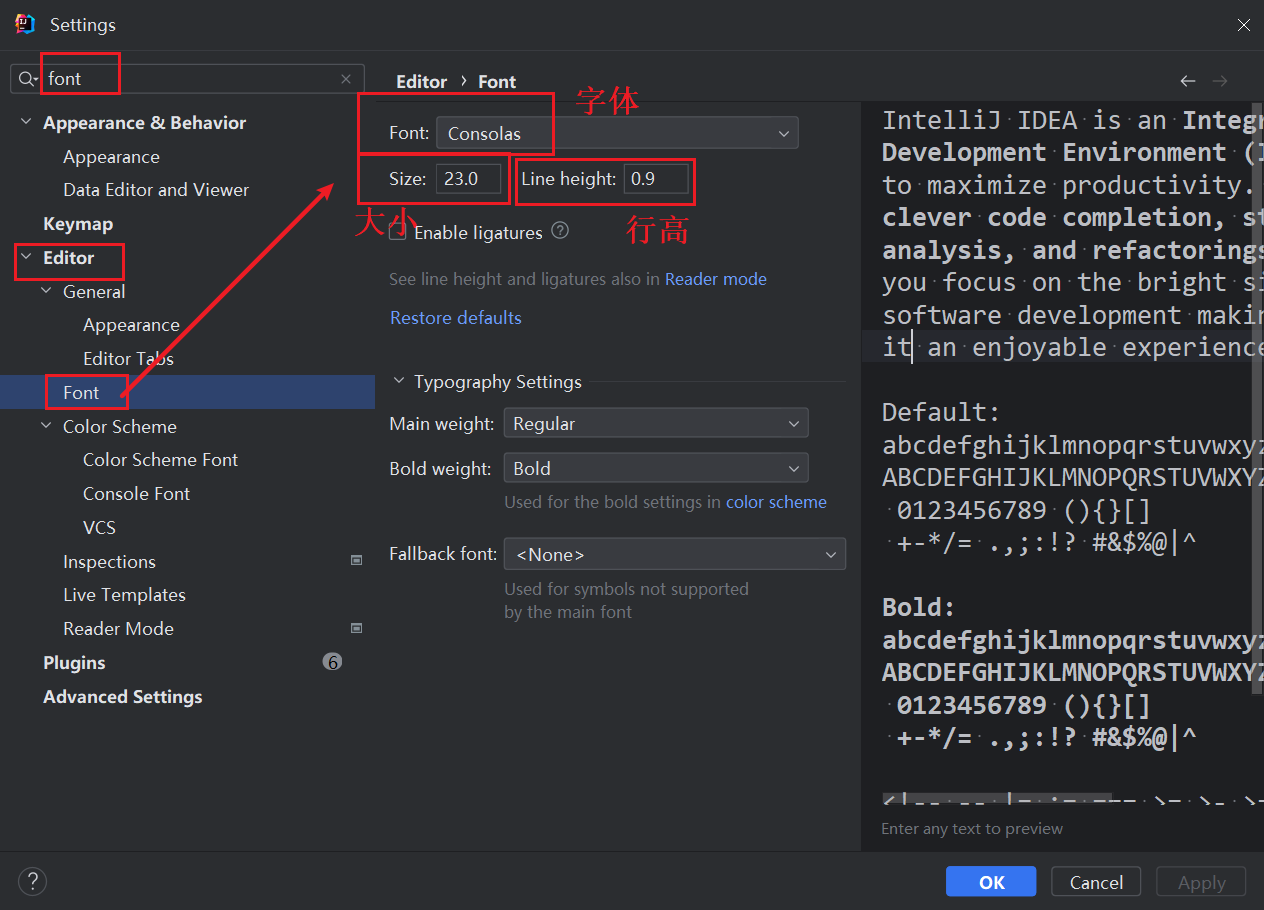The height and width of the screenshot is (910, 1264).
Task: Click the Apply button
Action: [x=1201, y=881]
